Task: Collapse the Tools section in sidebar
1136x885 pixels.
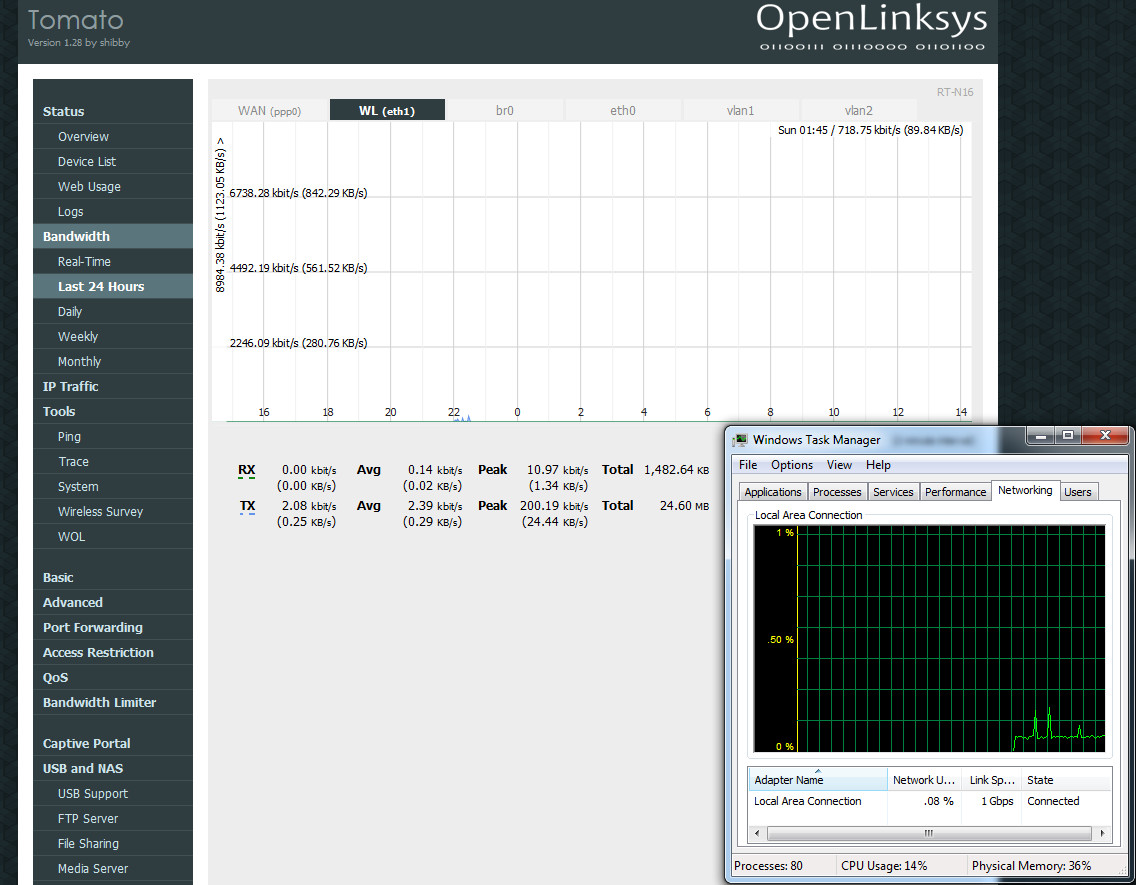Action: coord(59,411)
